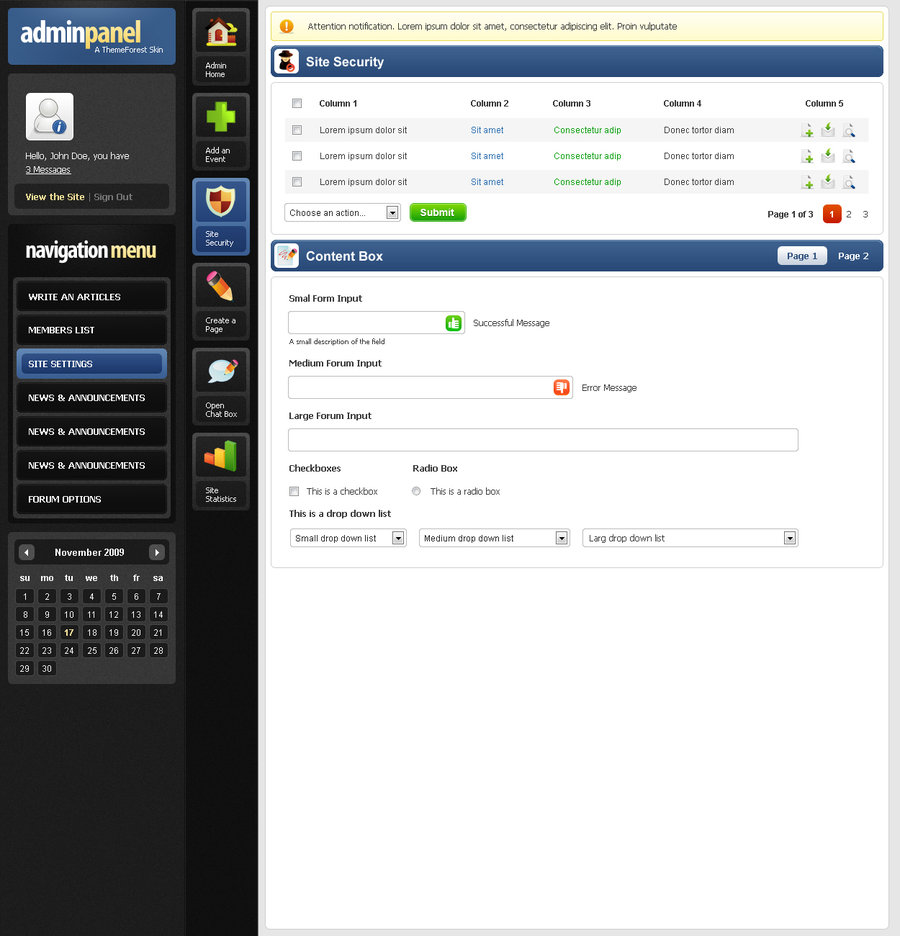Click the add-page icon in first table row

coord(807,130)
